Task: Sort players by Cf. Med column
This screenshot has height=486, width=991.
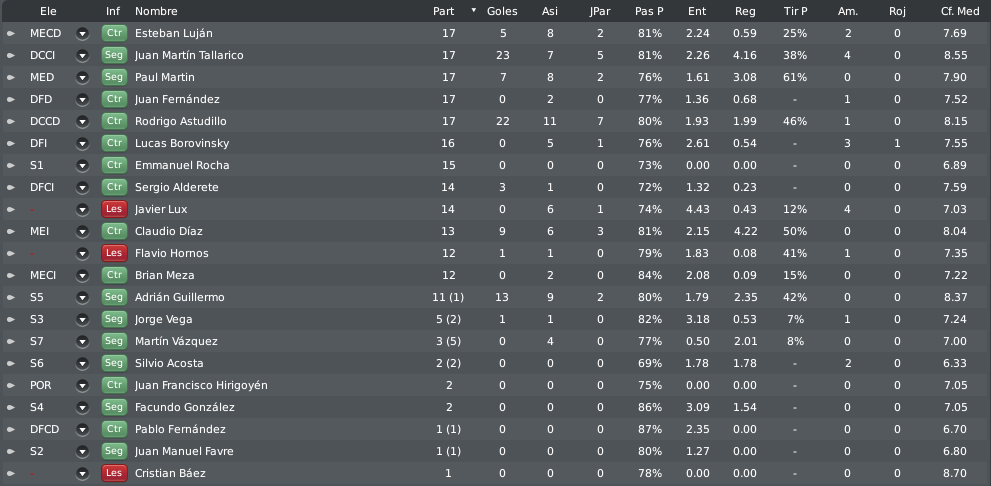Action: [x=960, y=11]
